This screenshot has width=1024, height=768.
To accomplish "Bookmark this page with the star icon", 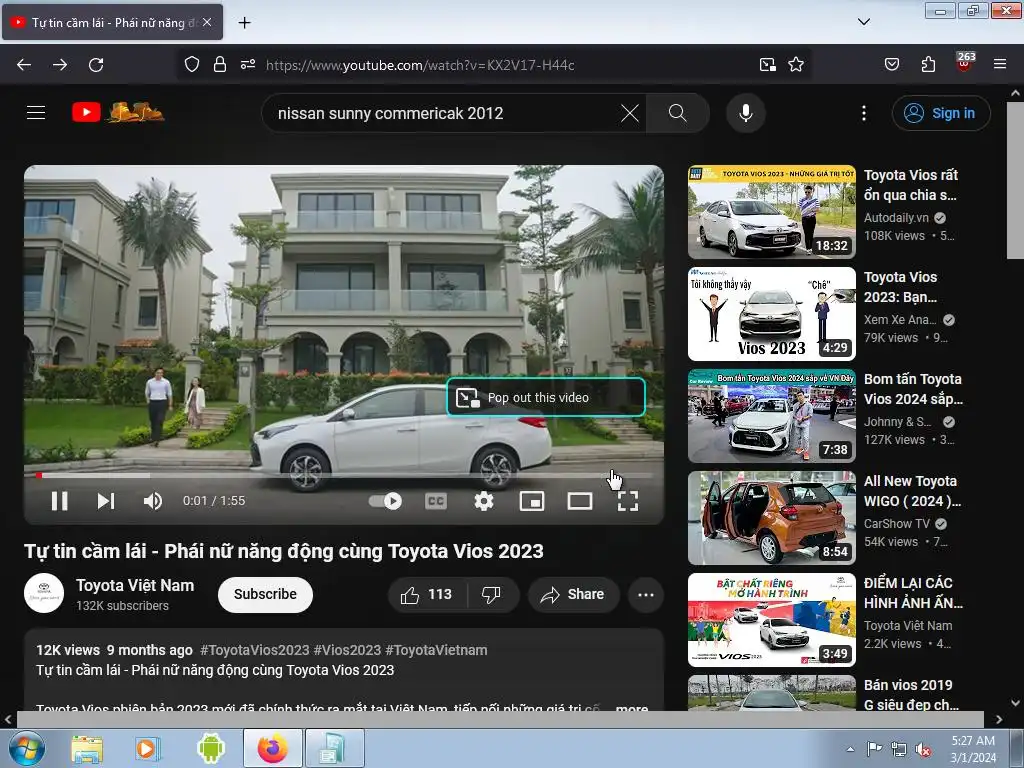I will 796,65.
